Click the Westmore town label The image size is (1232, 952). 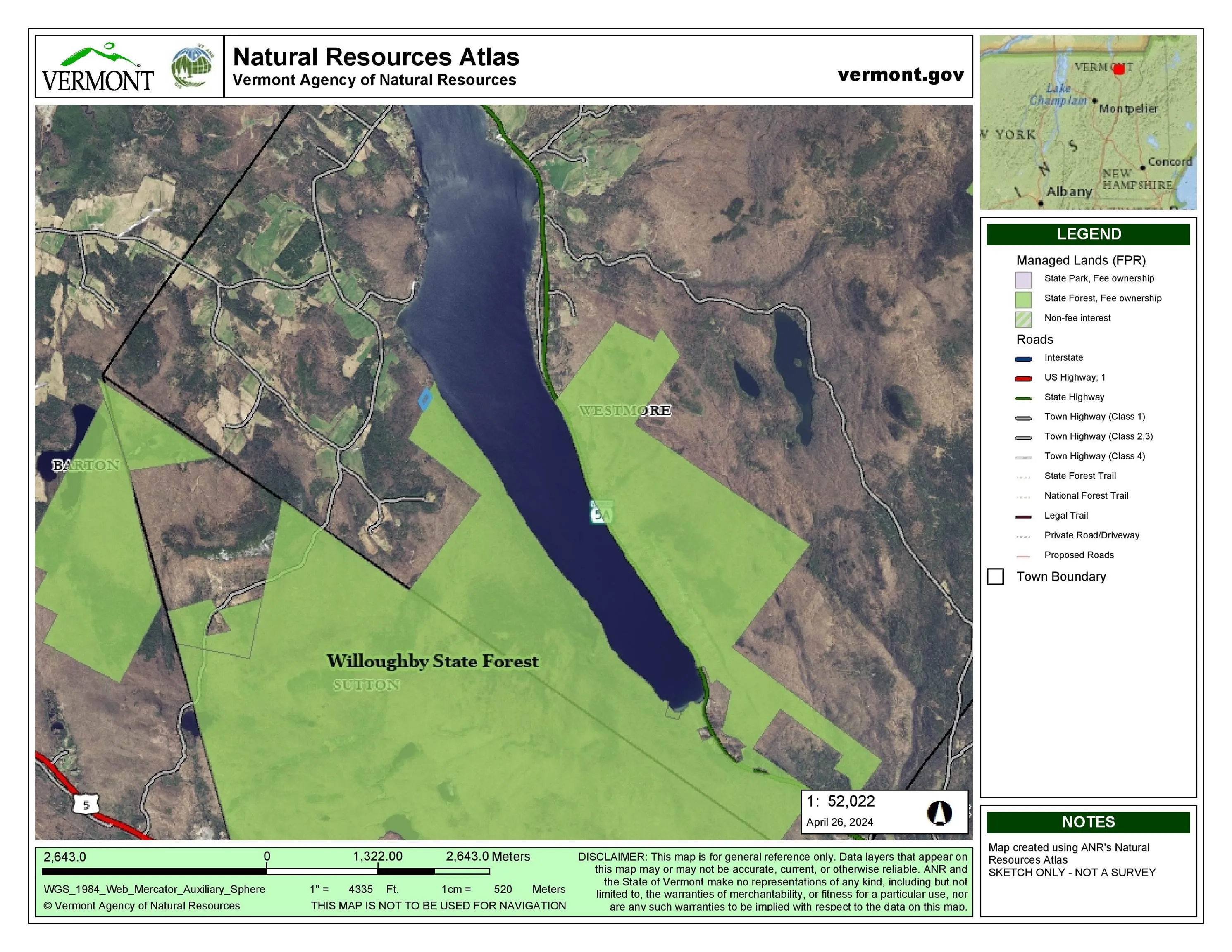624,410
